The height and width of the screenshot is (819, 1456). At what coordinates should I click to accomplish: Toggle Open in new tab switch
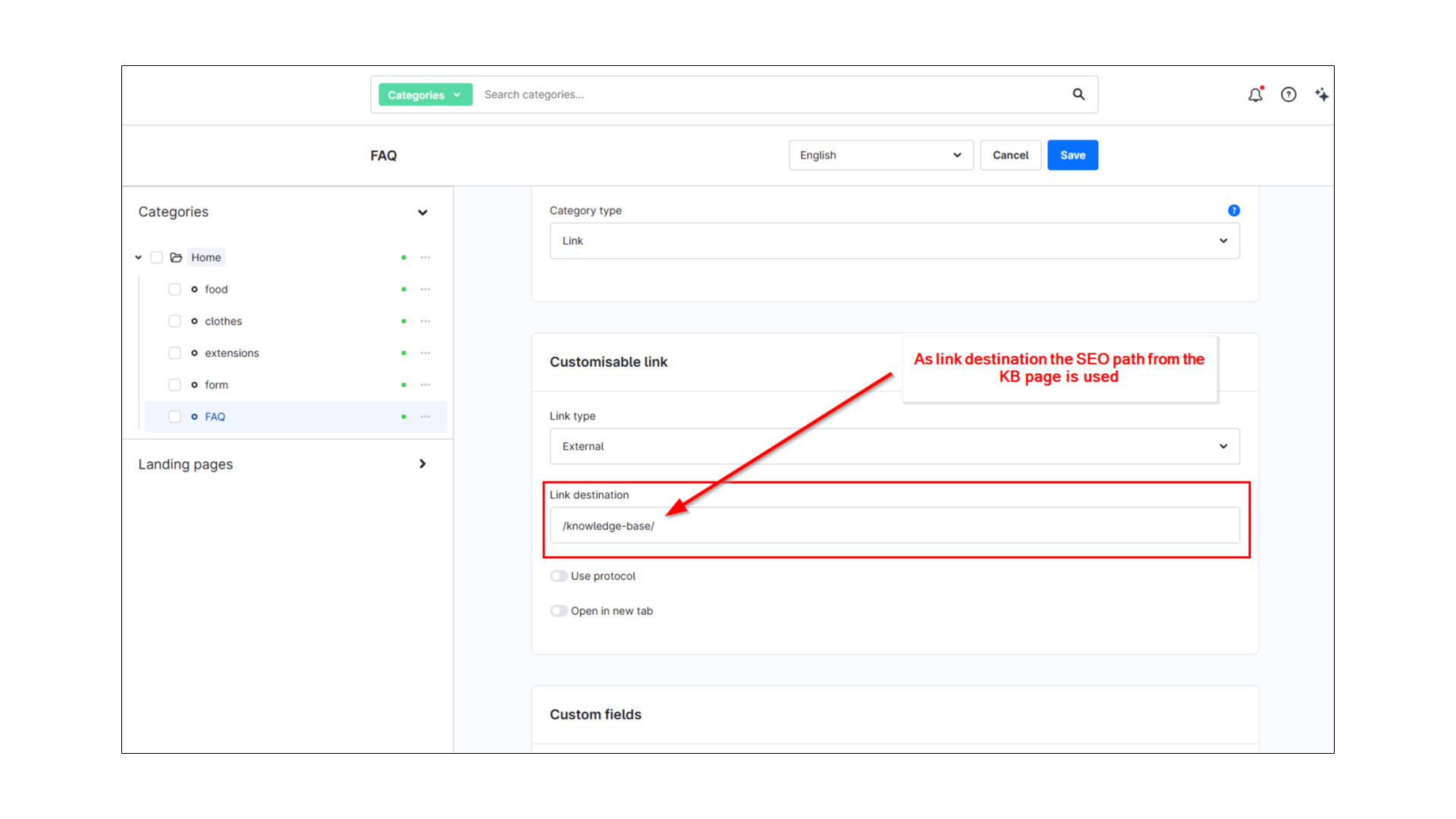pyautogui.click(x=559, y=610)
